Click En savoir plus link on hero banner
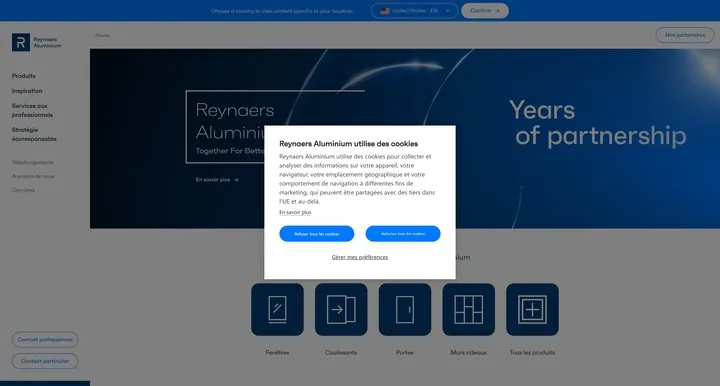This screenshot has height=386, width=720. pos(217,179)
